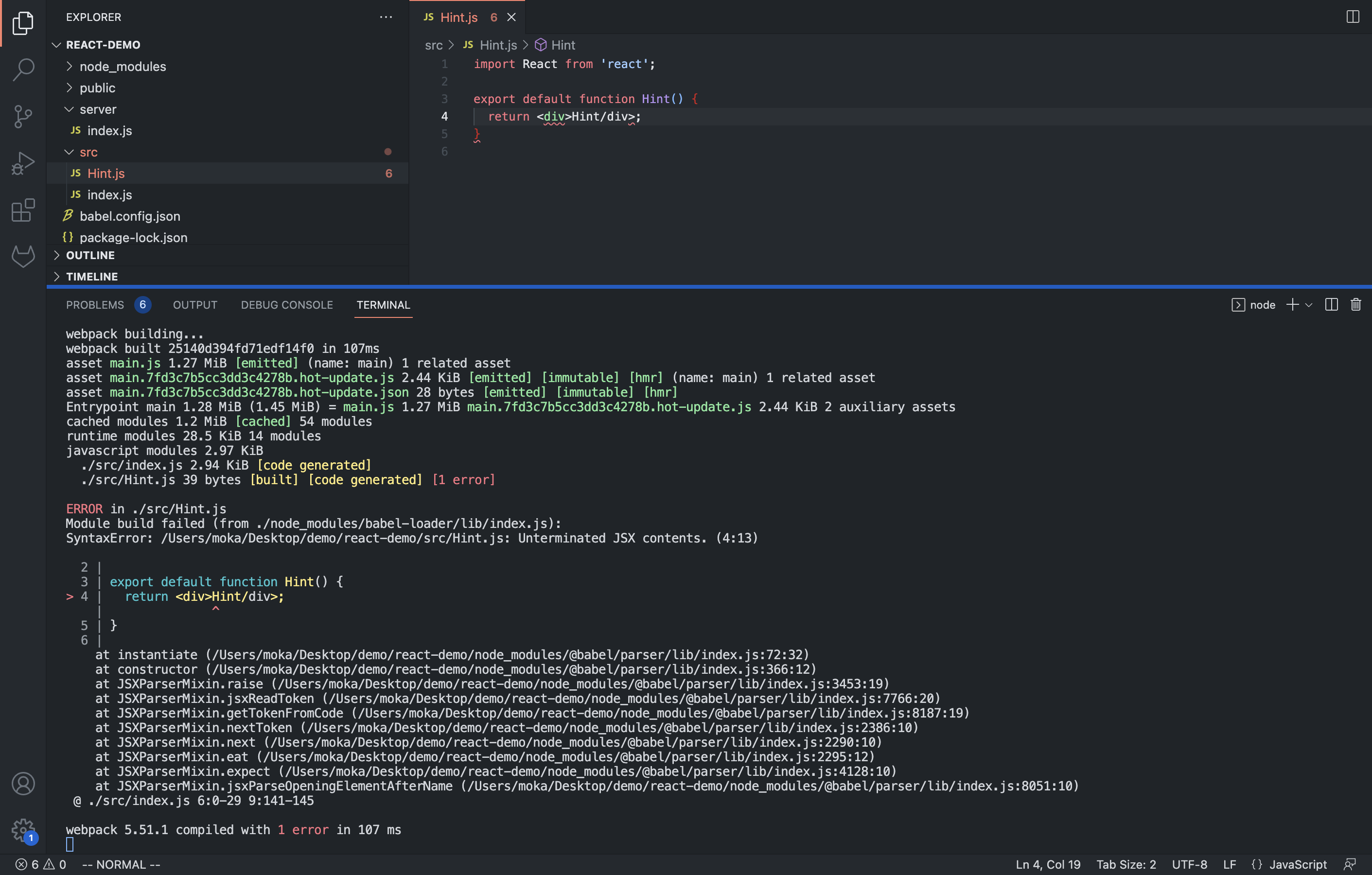Close the Hint.js editor tab

[x=511, y=17]
